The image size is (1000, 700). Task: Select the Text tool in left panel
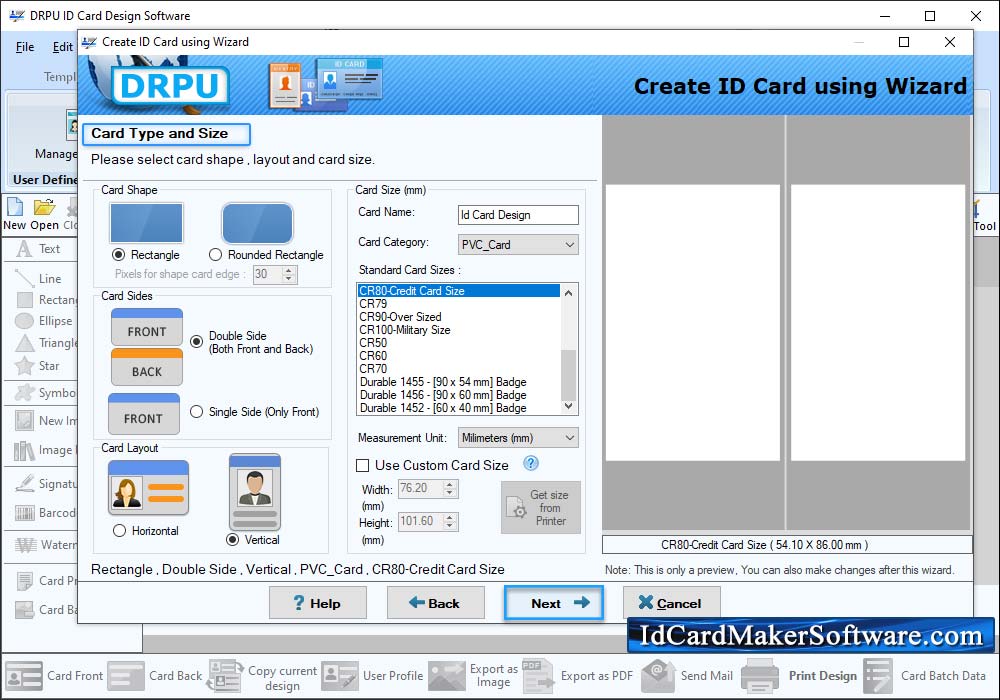[x=38, y=249]
